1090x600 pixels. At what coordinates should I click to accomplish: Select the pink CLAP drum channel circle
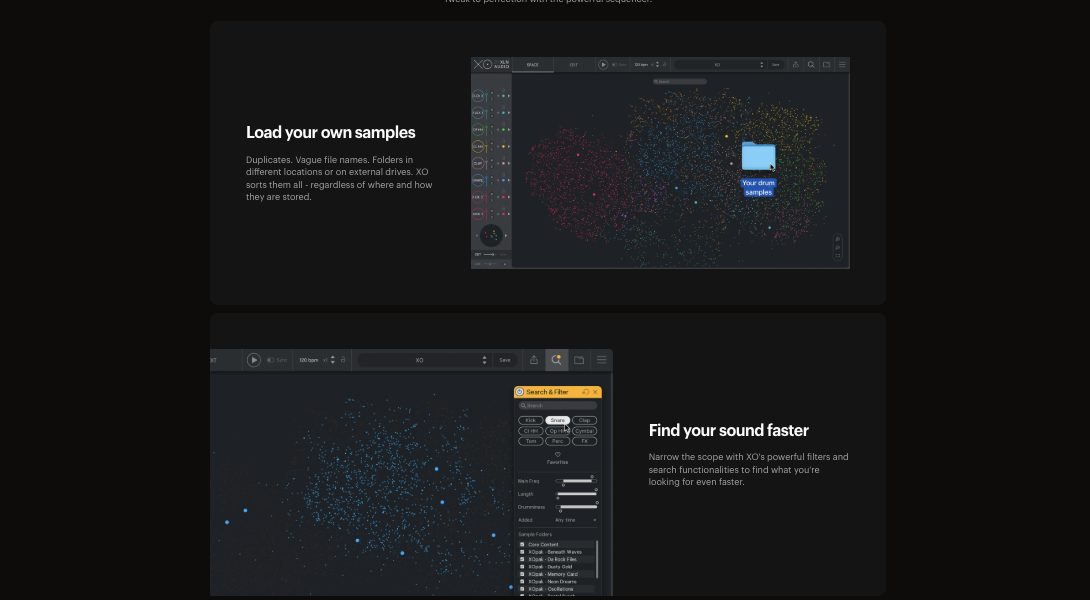coord(478,163)
